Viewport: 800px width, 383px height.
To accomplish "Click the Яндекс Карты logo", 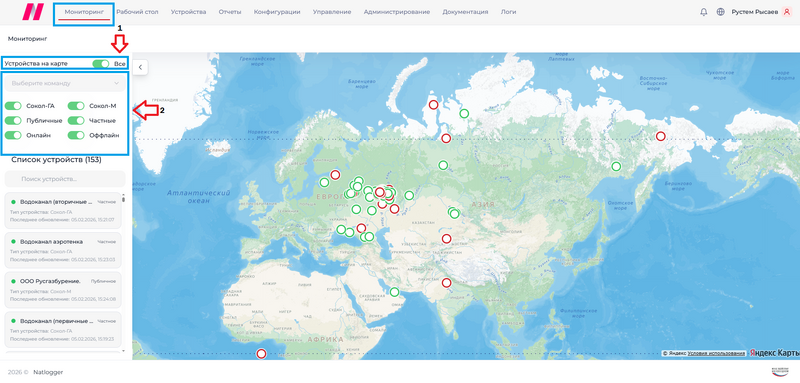I will 774,353.
